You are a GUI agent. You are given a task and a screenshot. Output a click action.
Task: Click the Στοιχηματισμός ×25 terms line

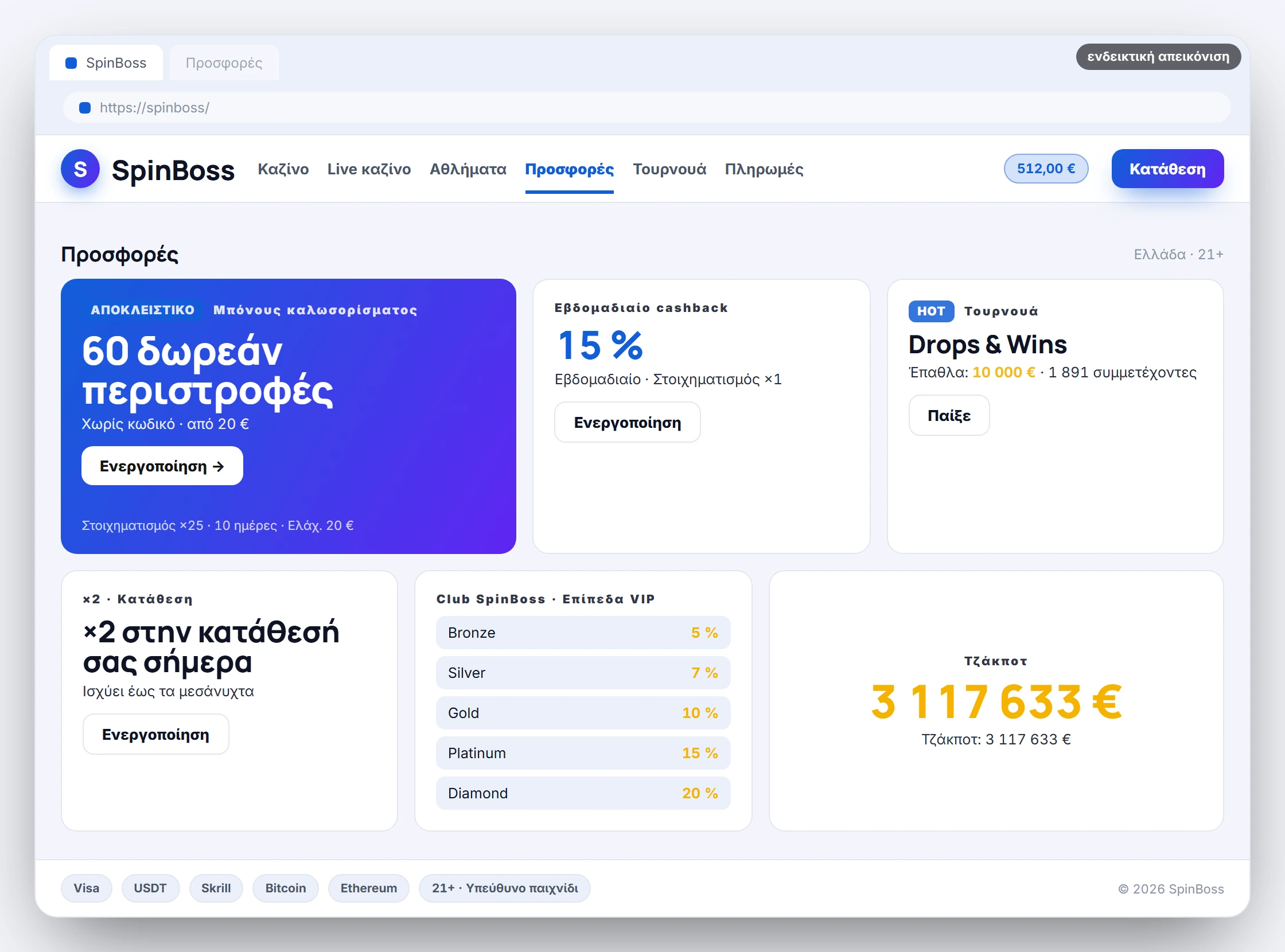coord(217,525)
